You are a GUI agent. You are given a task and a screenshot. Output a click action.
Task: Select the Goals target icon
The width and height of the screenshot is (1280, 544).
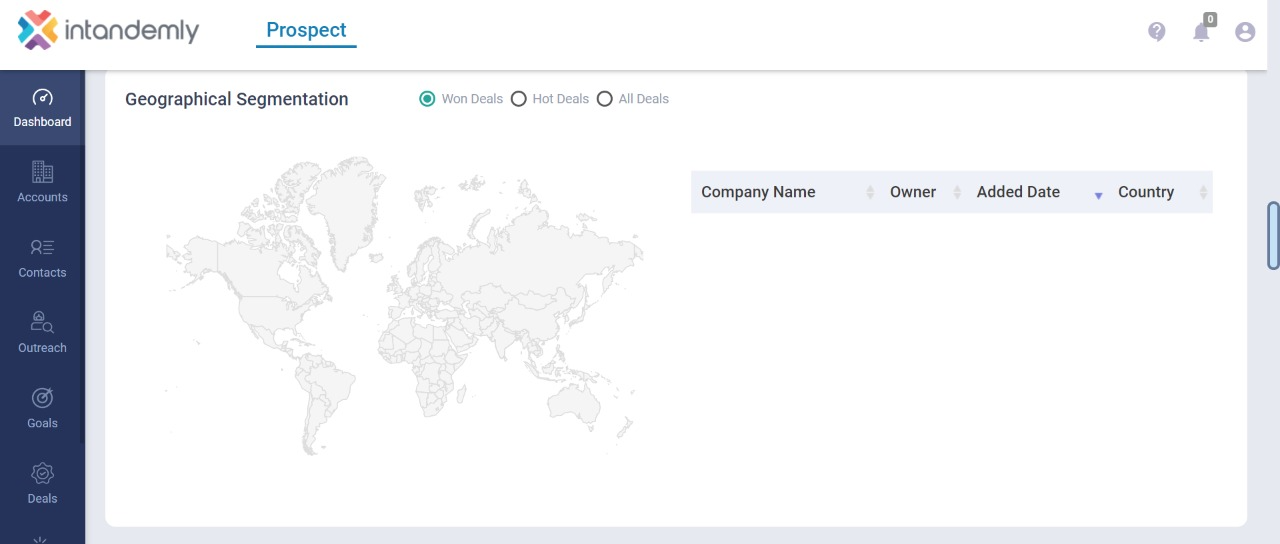pos(42,397)
